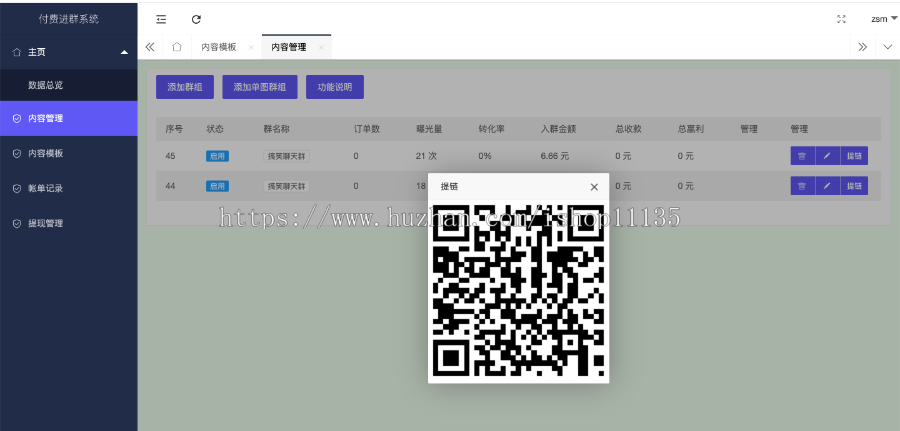This screenshot has width=900, height=431.
Task: Open the zsm user dropdown
Action: (884, 19)
